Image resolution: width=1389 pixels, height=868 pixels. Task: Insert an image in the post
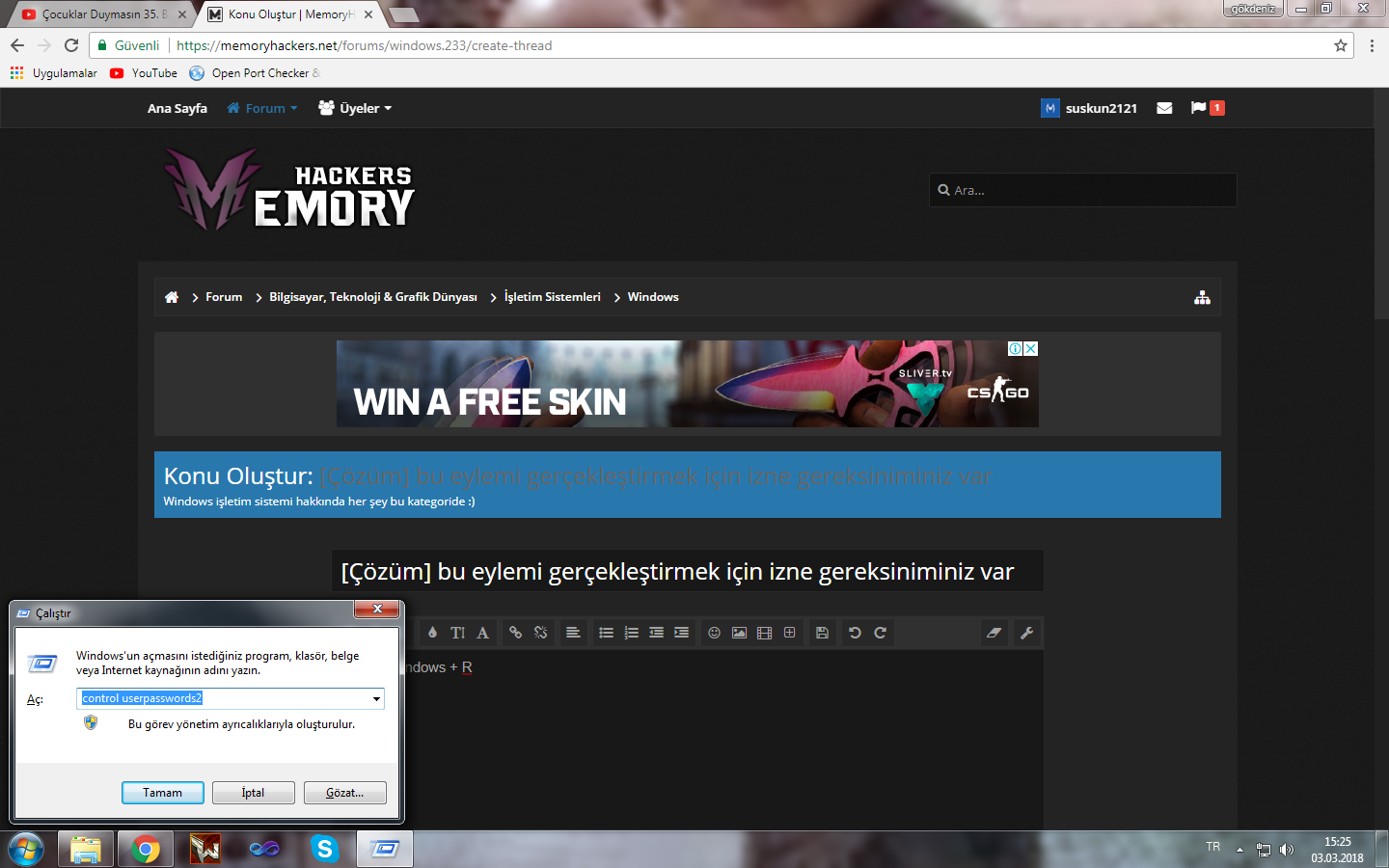click(739, 633)
